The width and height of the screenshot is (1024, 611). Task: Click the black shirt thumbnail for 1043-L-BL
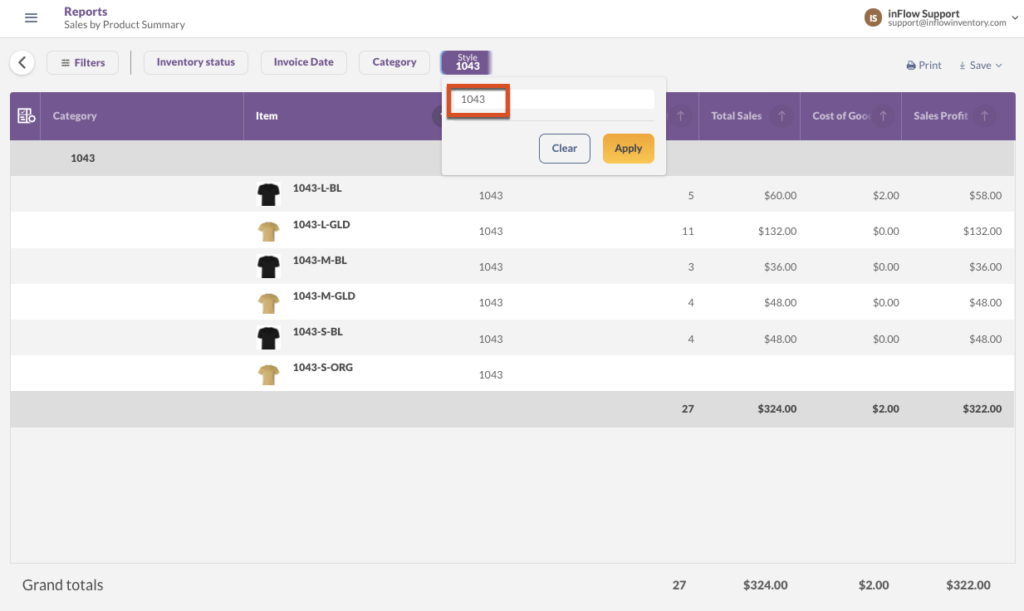tap(267, 195)
